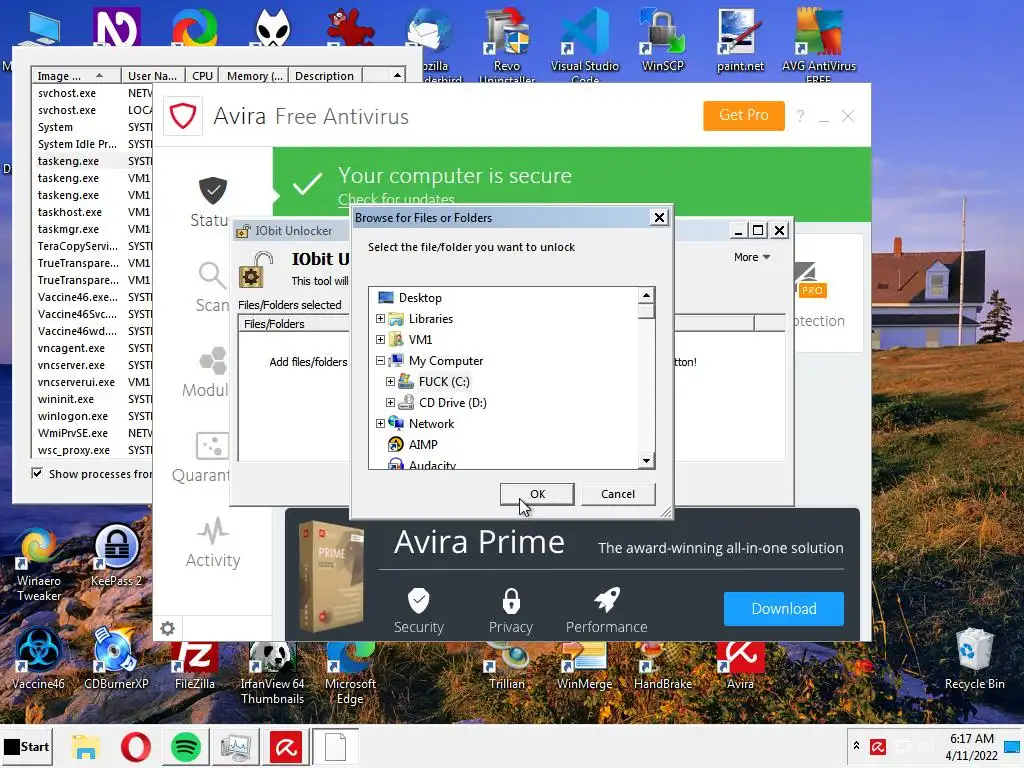Image resolution: width=1024 pixels, height=768 pixels.
Task: Toggle the Show processes from all users checkbox
Action: pyautogui.click(x=37, y=473)
